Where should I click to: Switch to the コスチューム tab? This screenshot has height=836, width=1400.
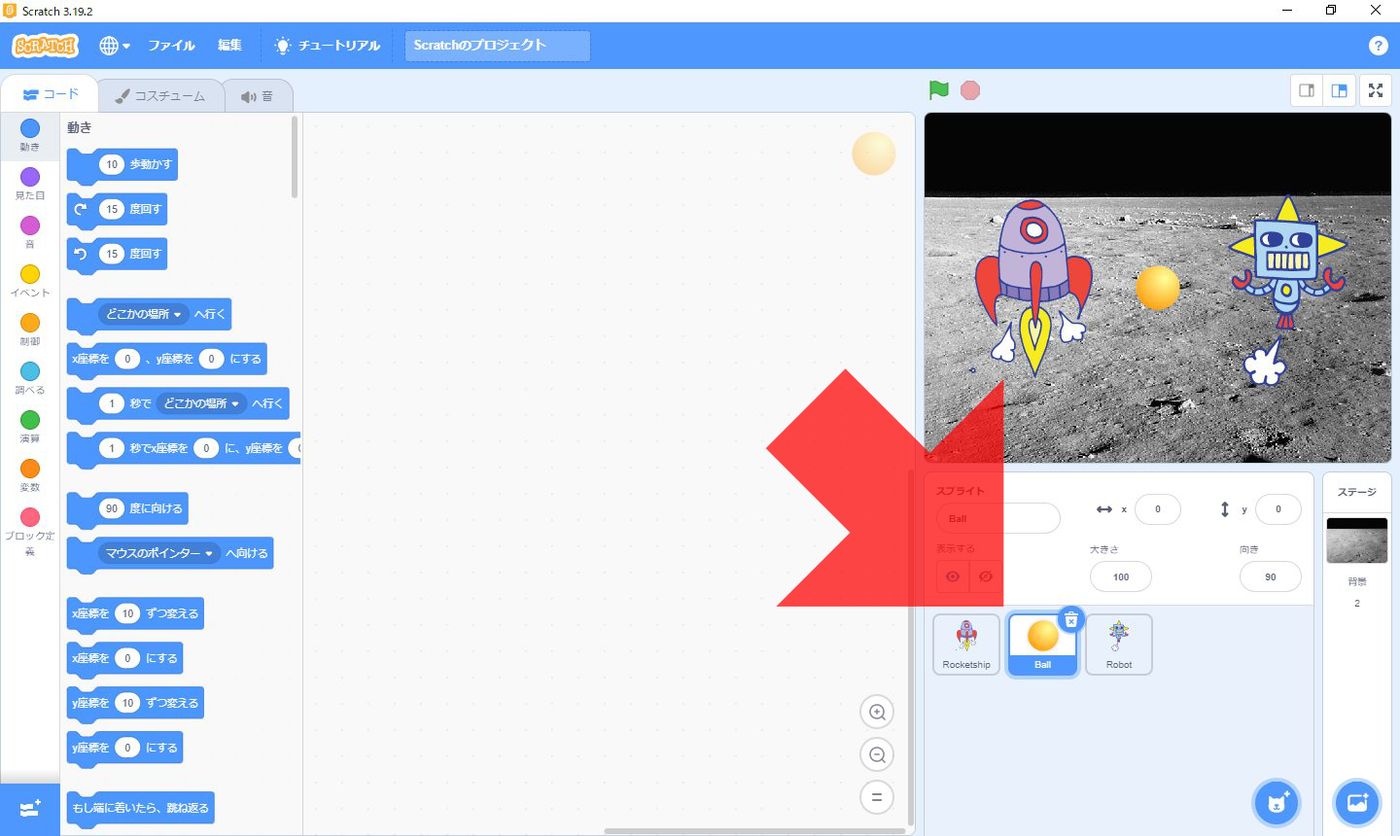tap(160, 96)
